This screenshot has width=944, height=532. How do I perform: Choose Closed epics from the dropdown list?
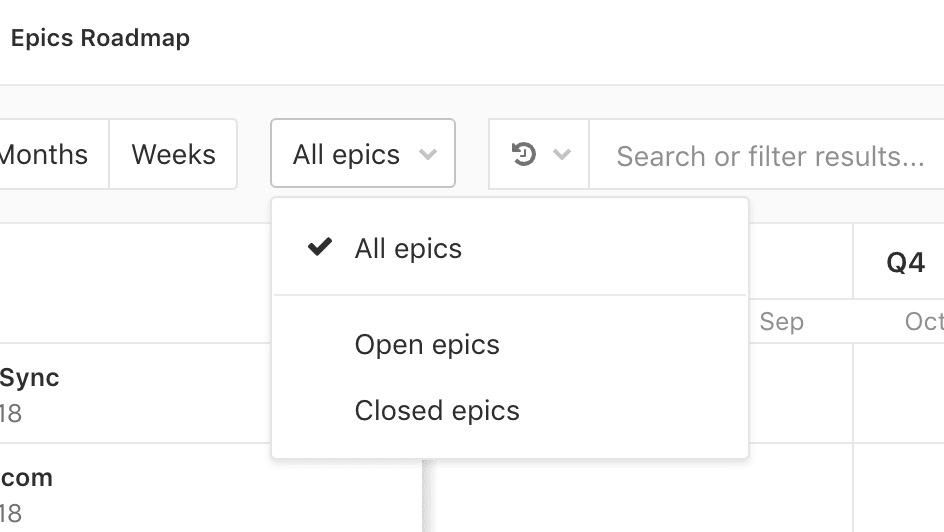click(510, 411)
